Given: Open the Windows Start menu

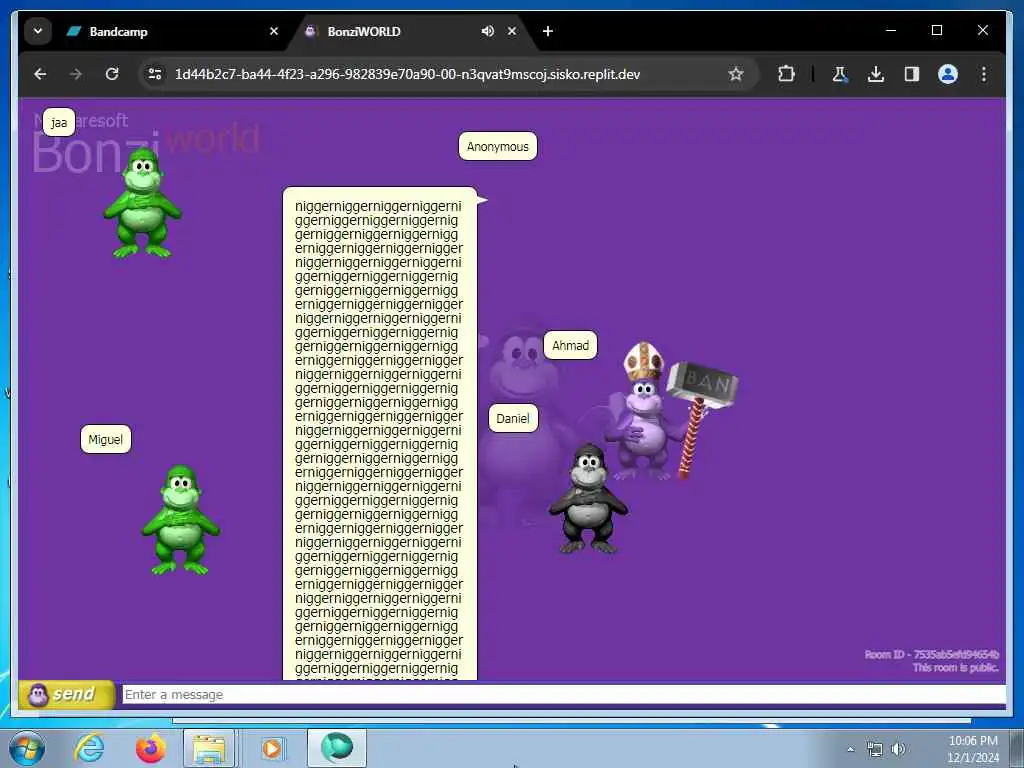Looking at the screenshot, I should (x=27, y=748).
